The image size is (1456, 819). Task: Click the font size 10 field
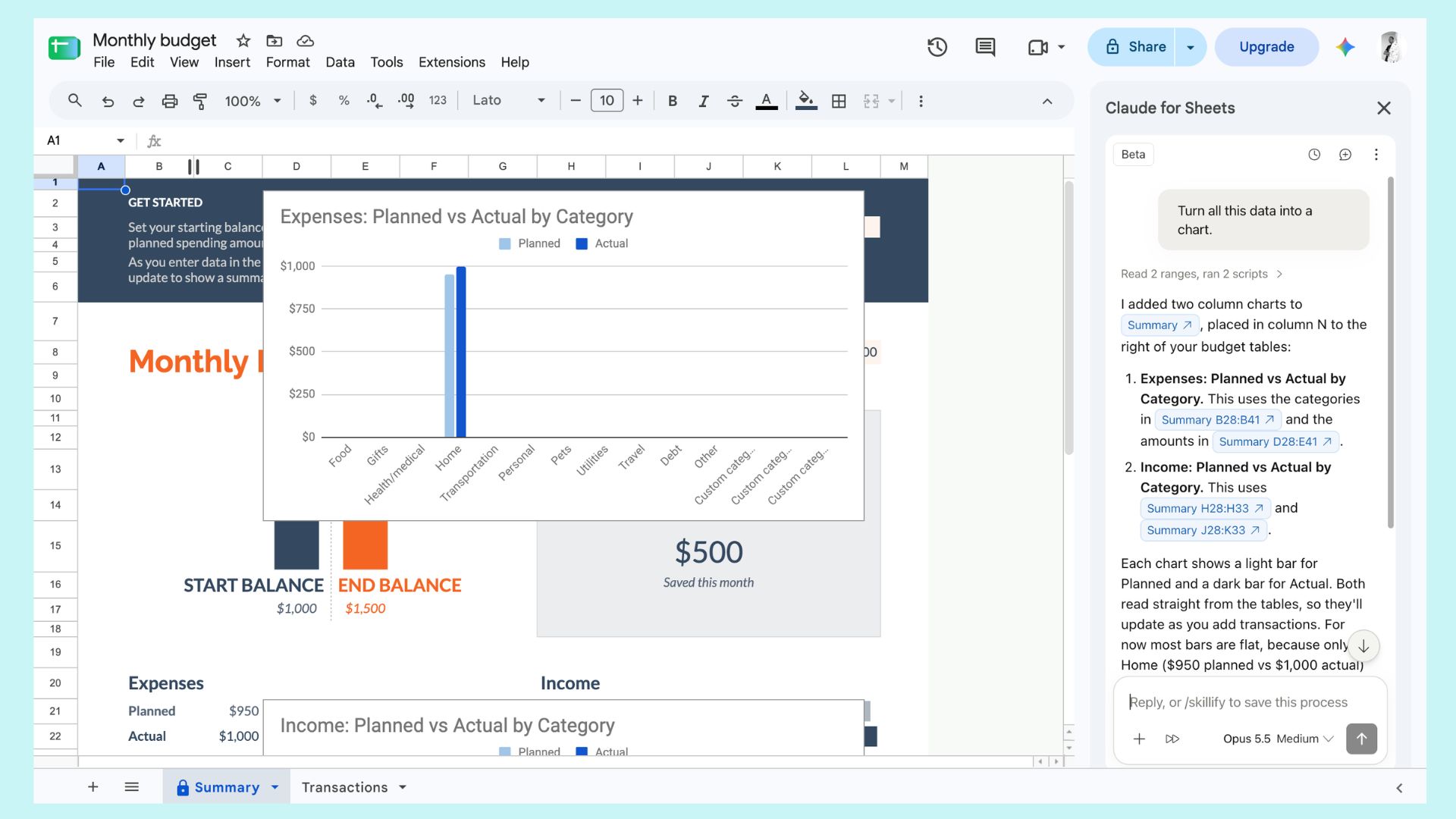click(x=607, y=100)
